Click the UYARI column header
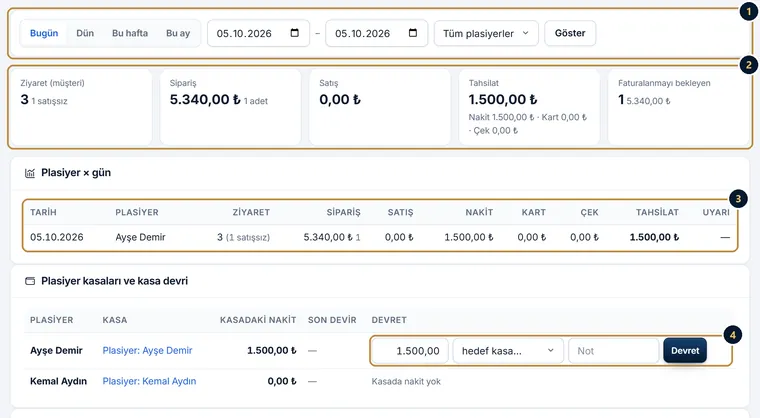The width and height of the screenshot is (760, 418). (x=716, y=212)
